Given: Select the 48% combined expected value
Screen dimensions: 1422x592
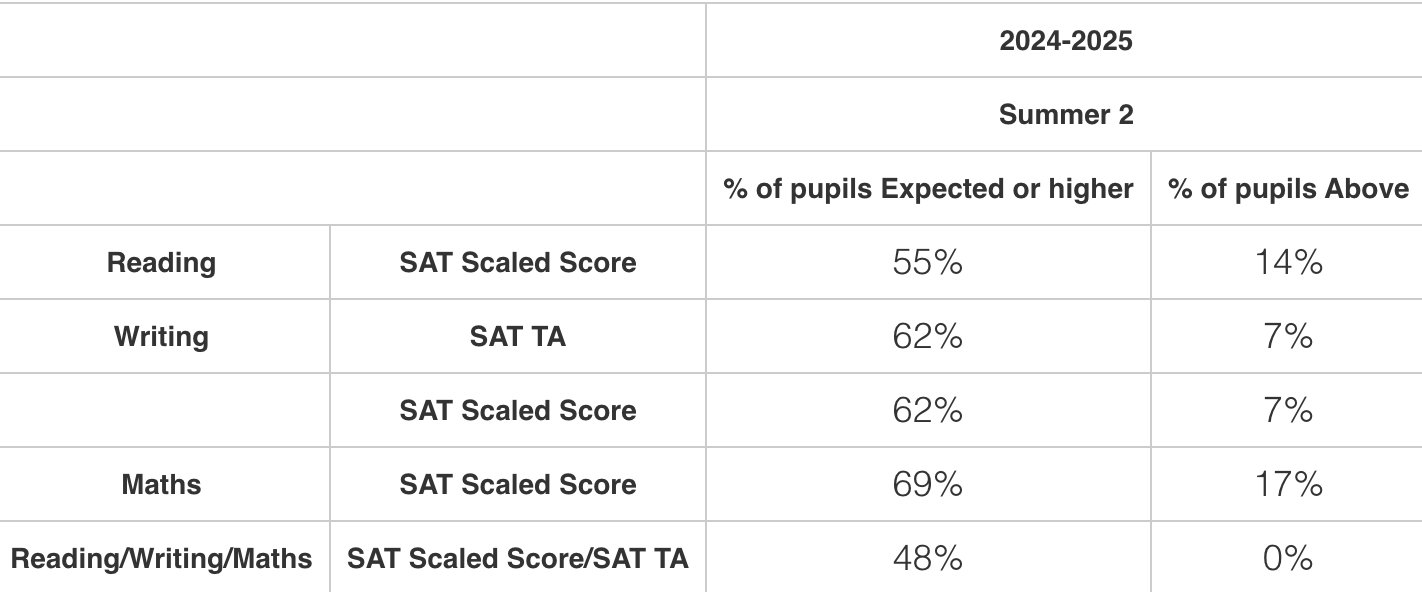Looking at the screenshot, I should pos(927,559).
